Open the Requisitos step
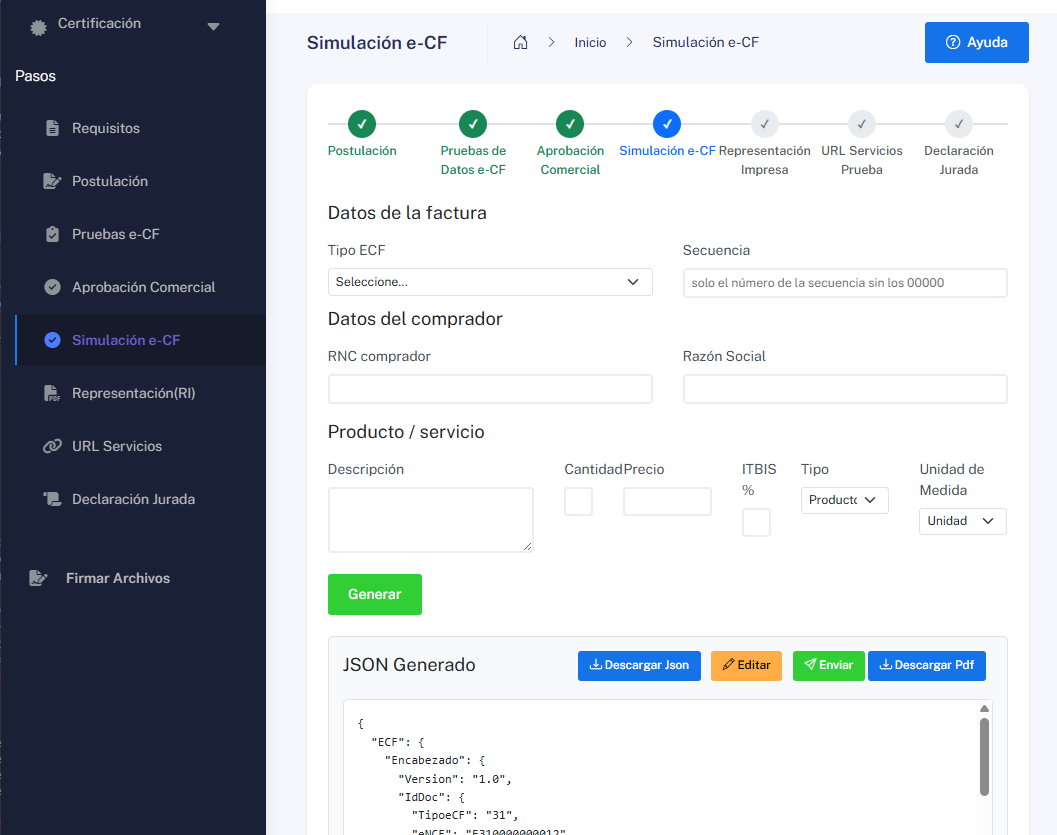1057x835 pixels. coord(106,128)
